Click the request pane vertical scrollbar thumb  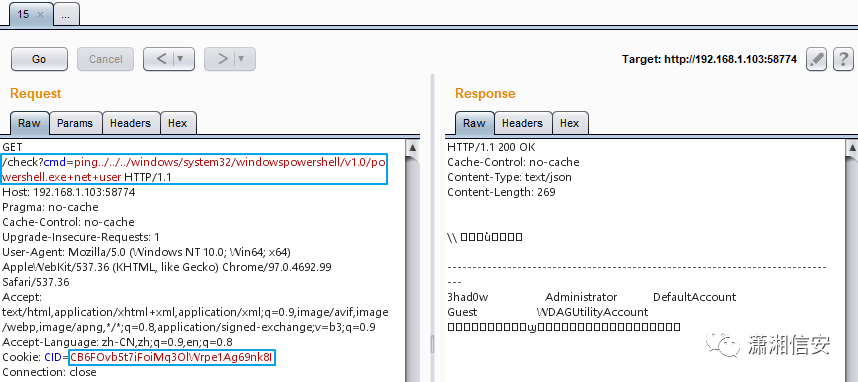[413, 268]
